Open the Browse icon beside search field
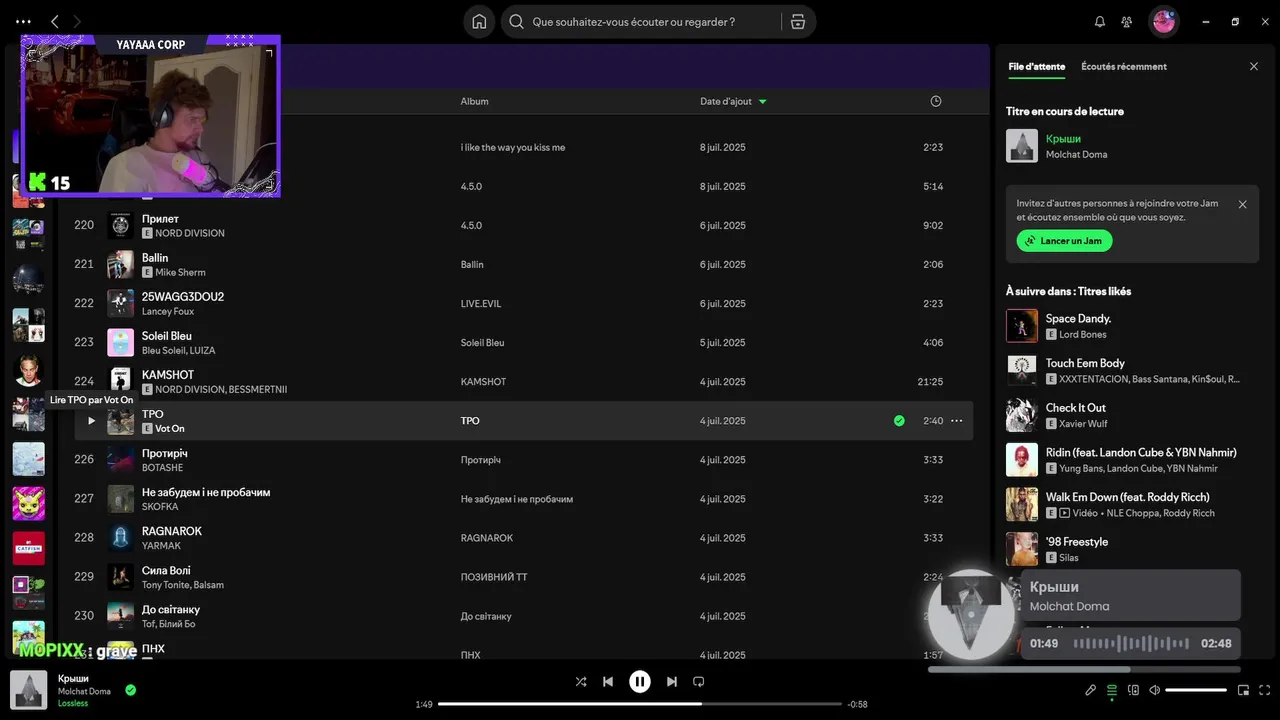This screenshot has width=1280, height=720. coord(797,22)
